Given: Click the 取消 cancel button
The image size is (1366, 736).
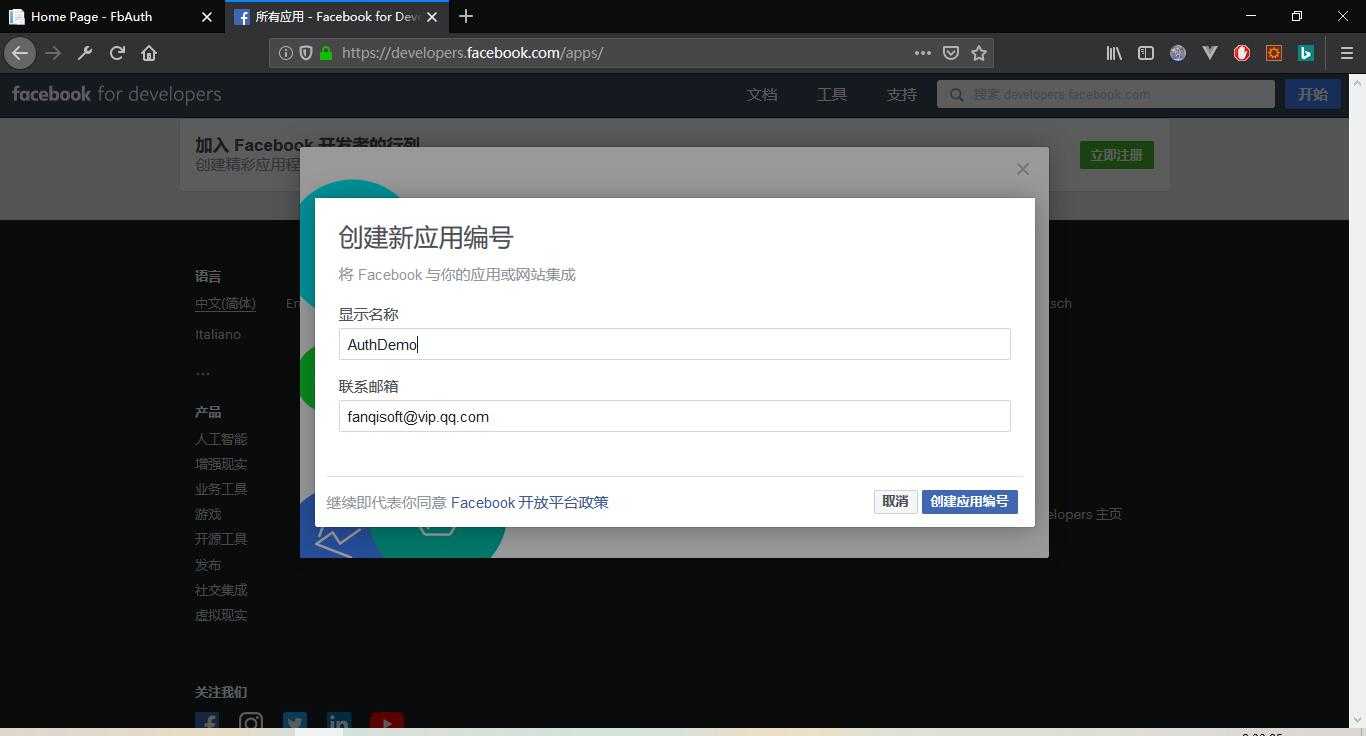Looking at the screenshot, I should [x=895, y=501].
